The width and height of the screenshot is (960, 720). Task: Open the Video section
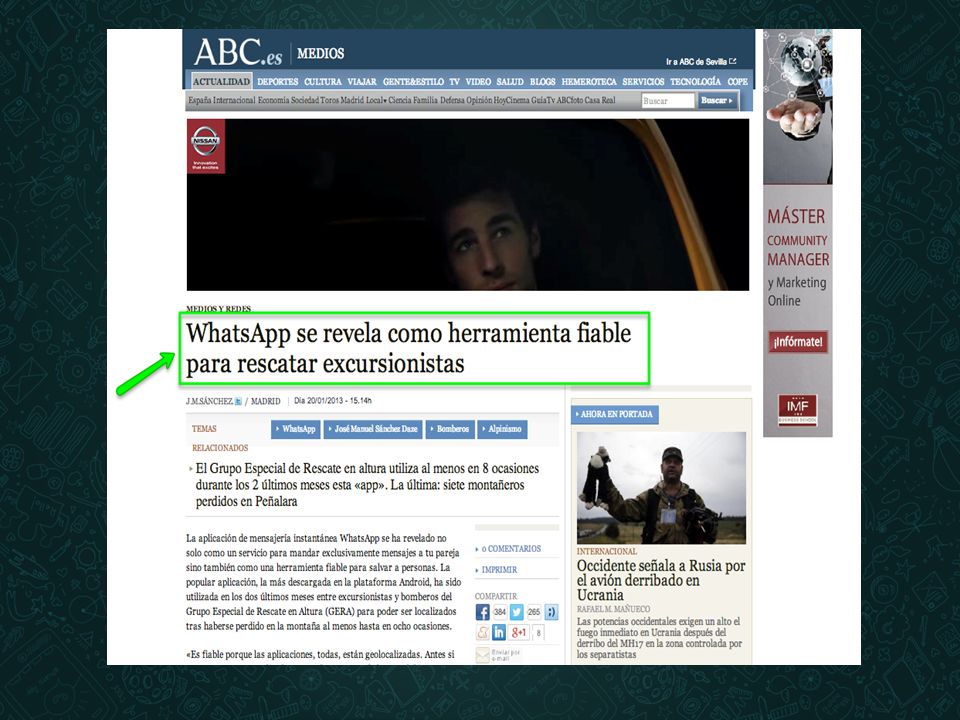(478, 81)
